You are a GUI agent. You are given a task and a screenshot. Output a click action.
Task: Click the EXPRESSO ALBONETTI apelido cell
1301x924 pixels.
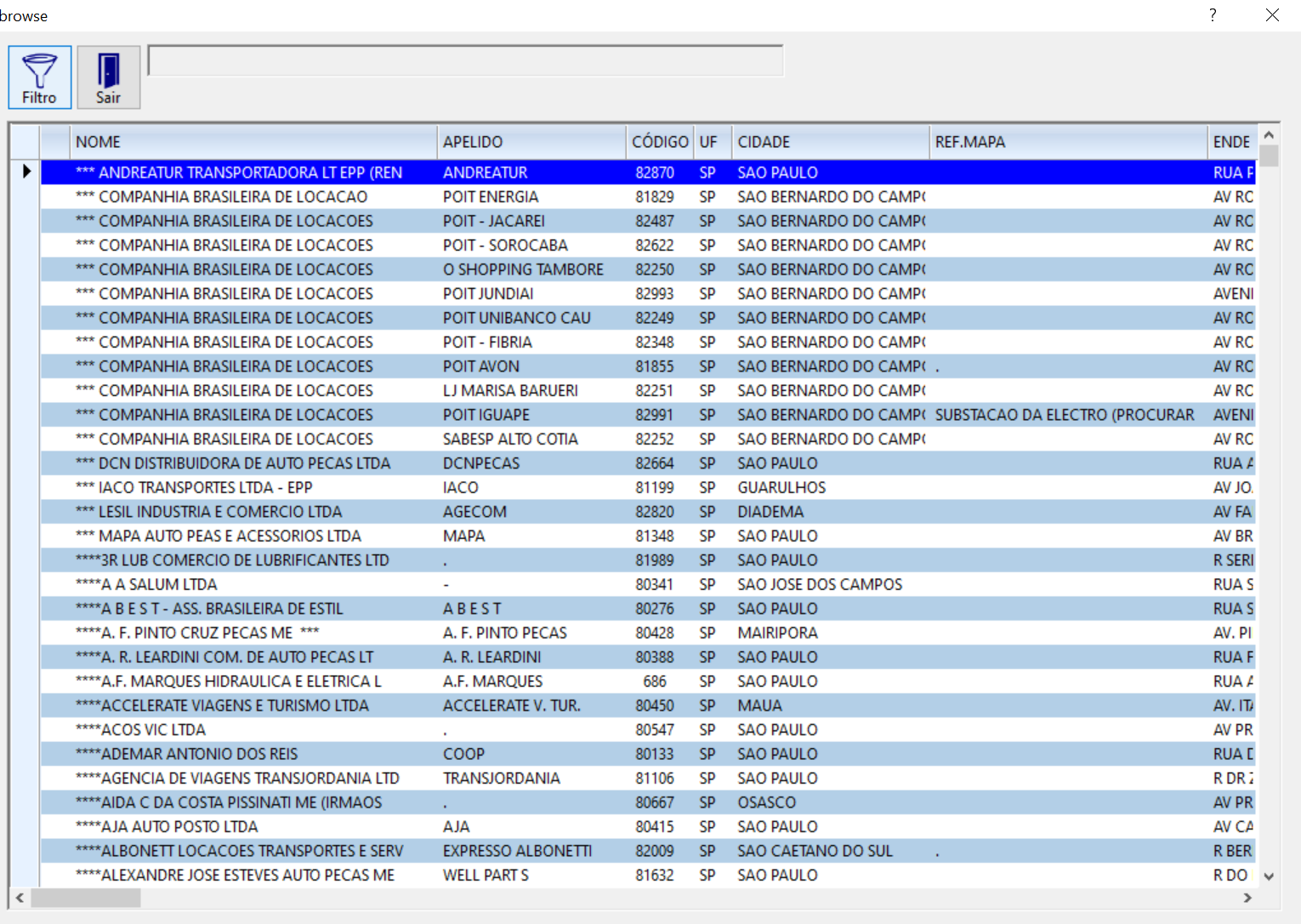(517, 851)
